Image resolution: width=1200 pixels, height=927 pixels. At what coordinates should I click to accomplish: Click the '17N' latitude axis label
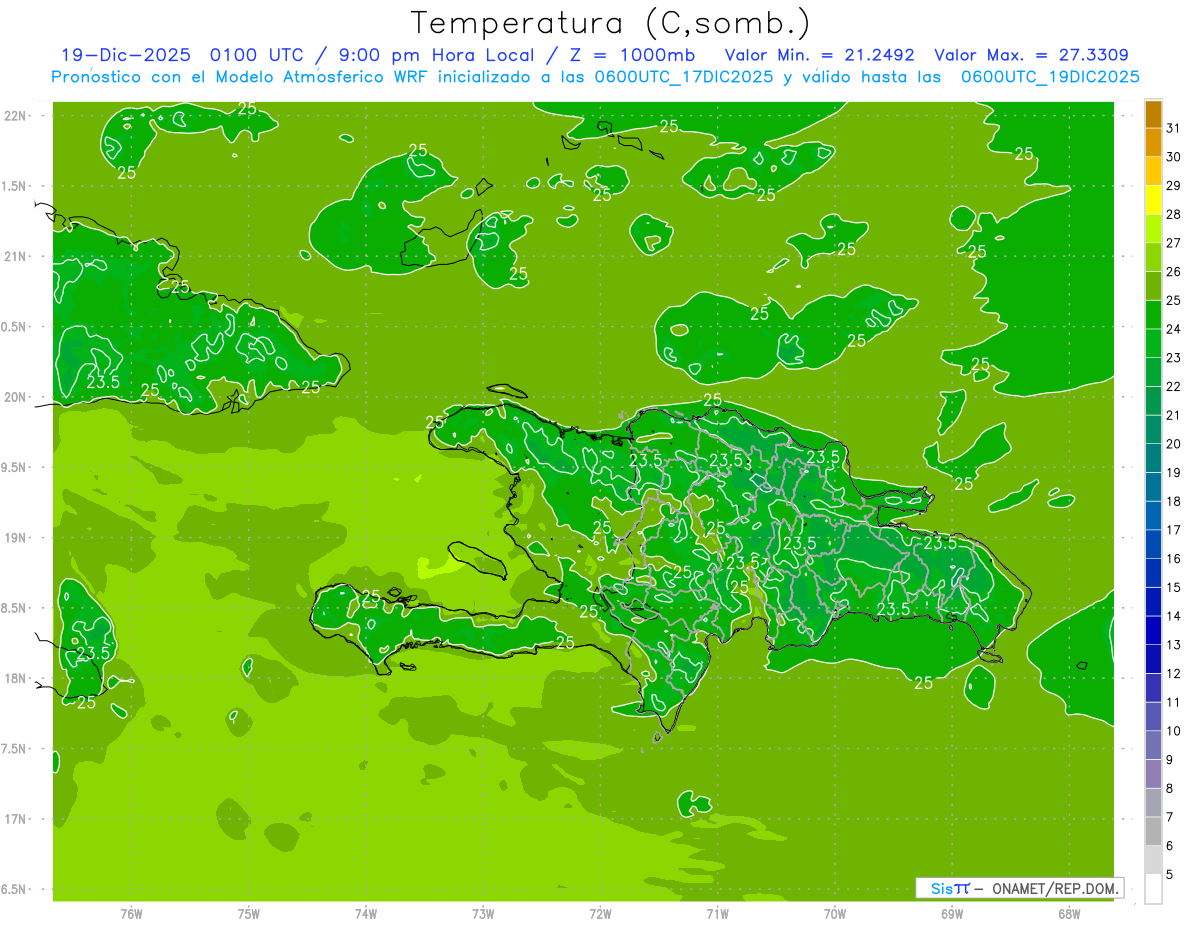16,820
